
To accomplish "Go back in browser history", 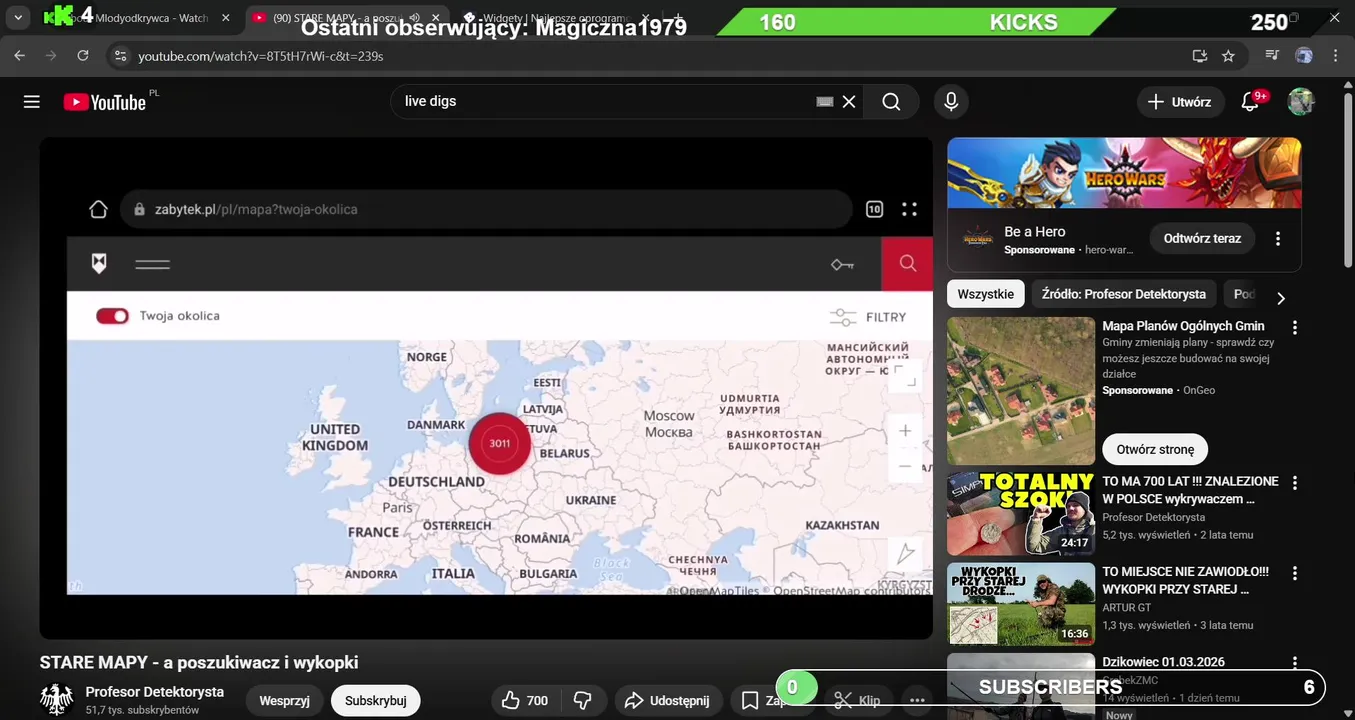I will click(x=20, y=56).
